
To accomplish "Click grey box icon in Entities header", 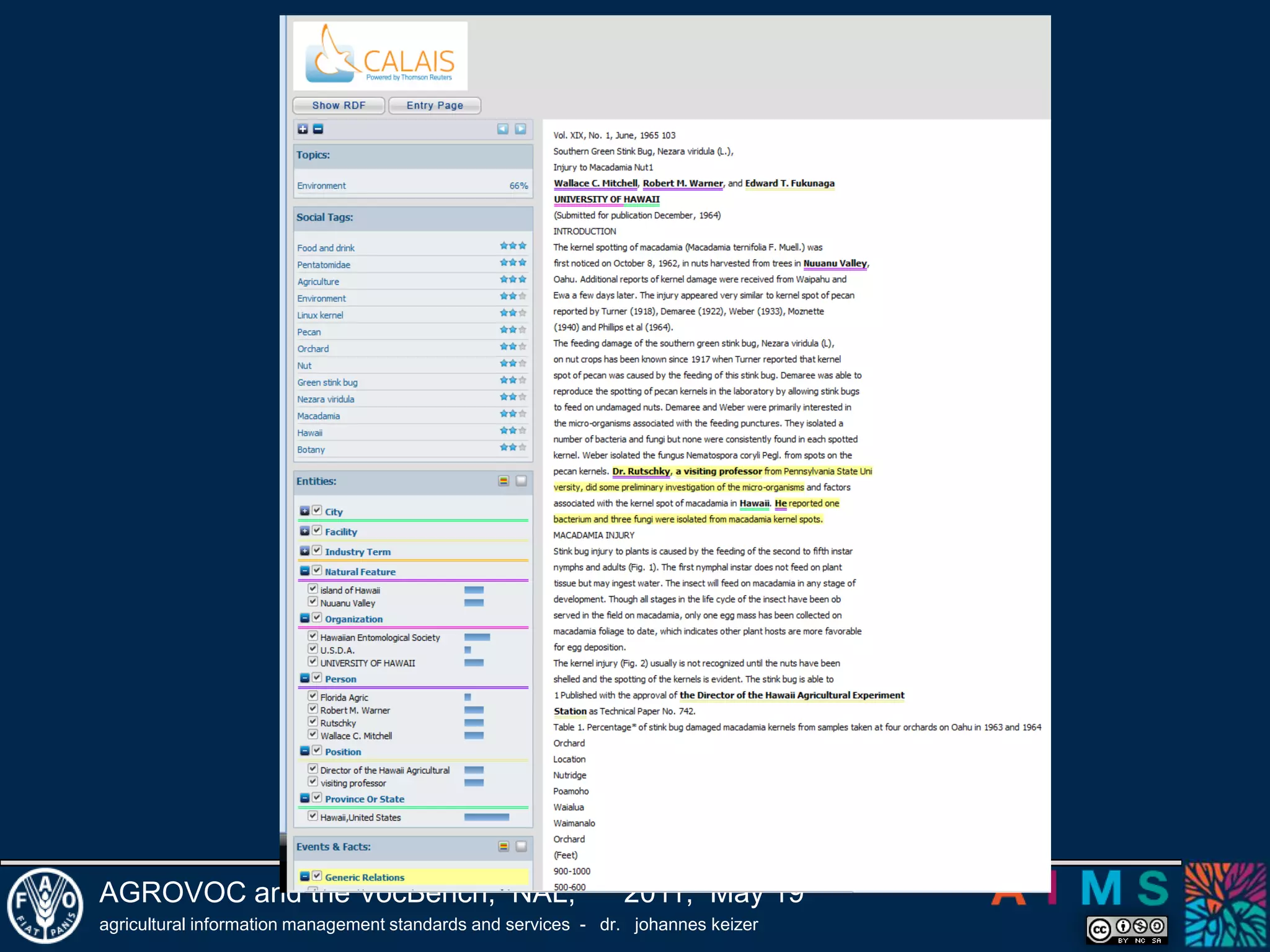I will click(522, 481).
